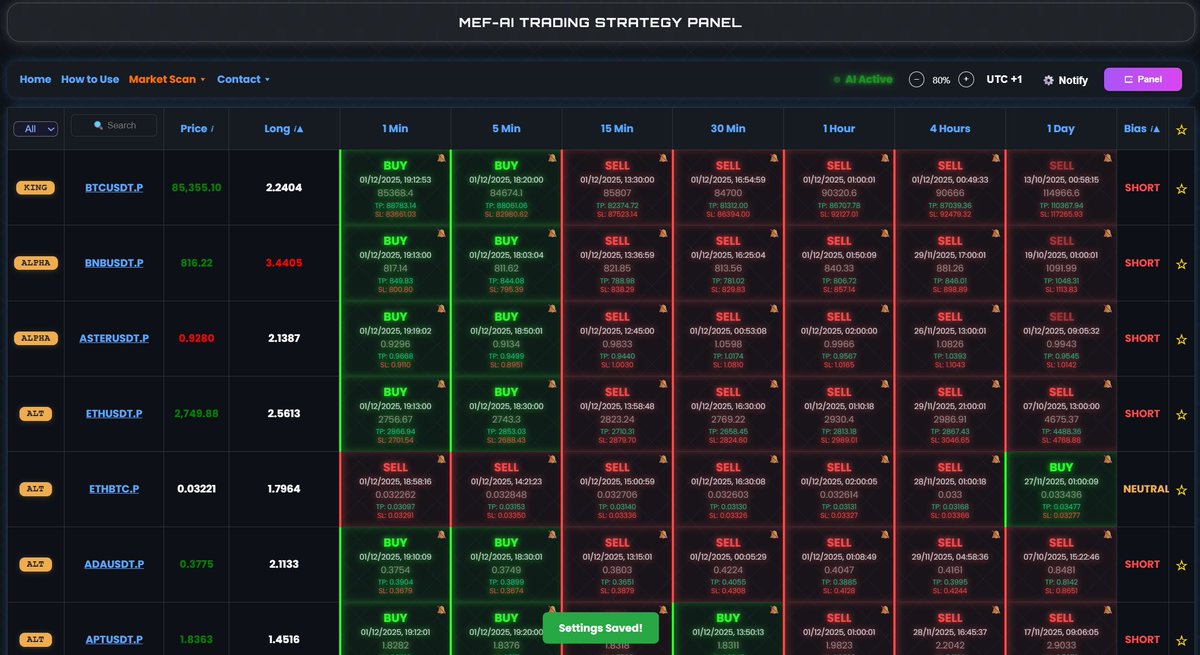Click the purple Panel button

pyautogui.click(x=1143, y=78)
